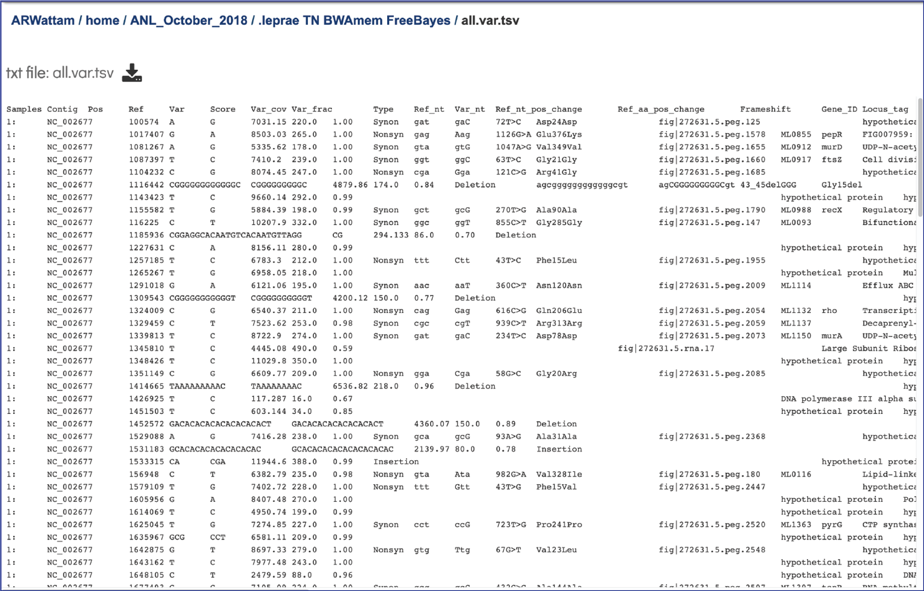Click fig|272631.5.rna.17 identifier
Viewport: 924px width, 591px height.
pos(666,348)
